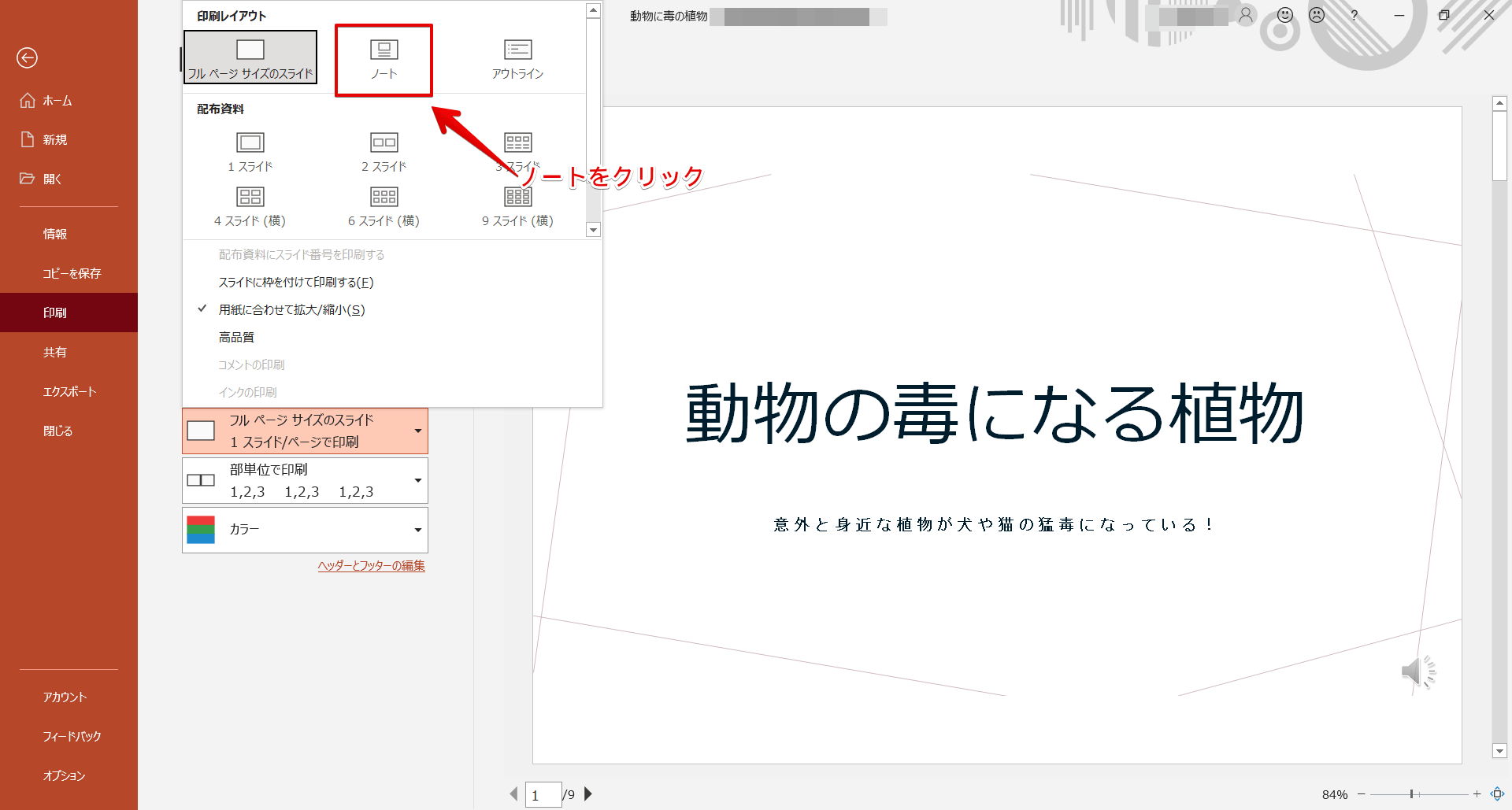Click the 印刷レイアウト section header

coord(232,16)
